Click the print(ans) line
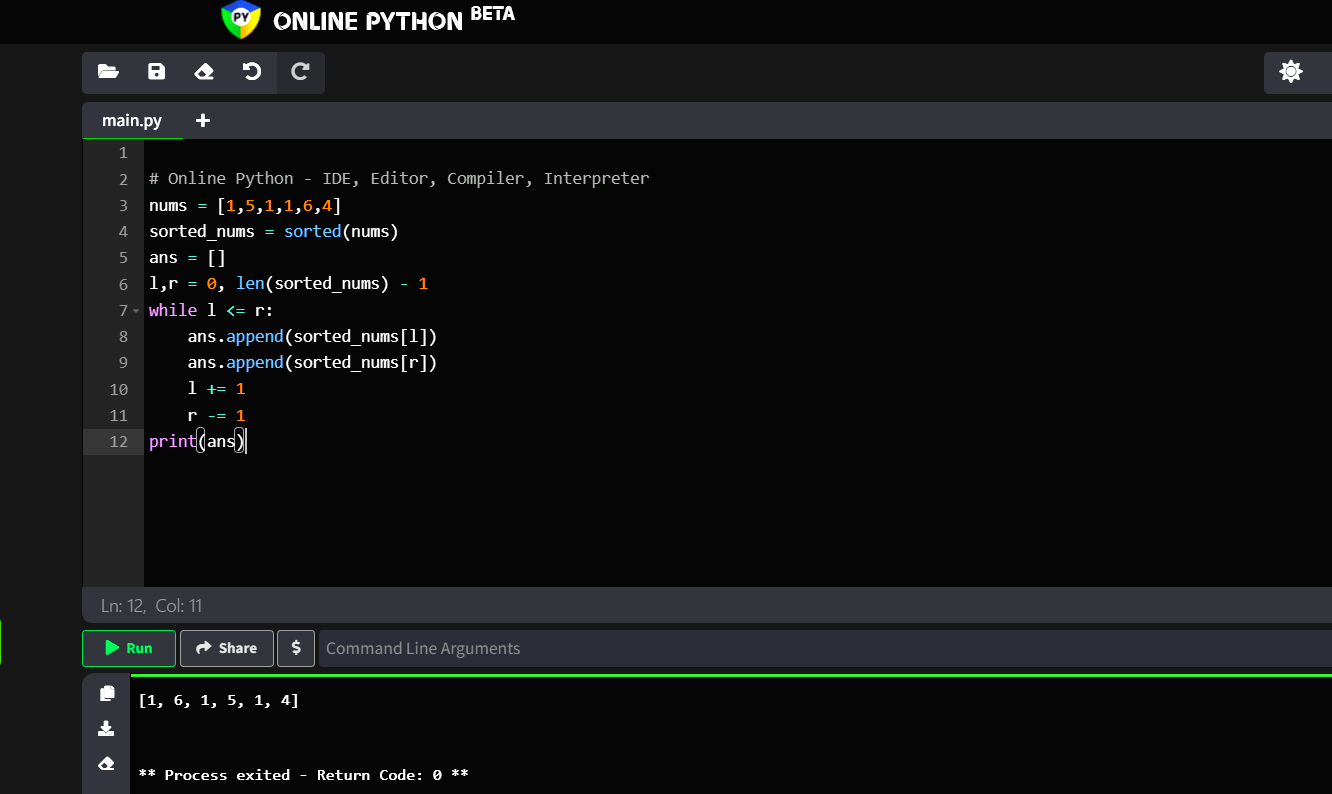Image resolution: width=1332 pixels, height=794 pixels. coord(197,441)
